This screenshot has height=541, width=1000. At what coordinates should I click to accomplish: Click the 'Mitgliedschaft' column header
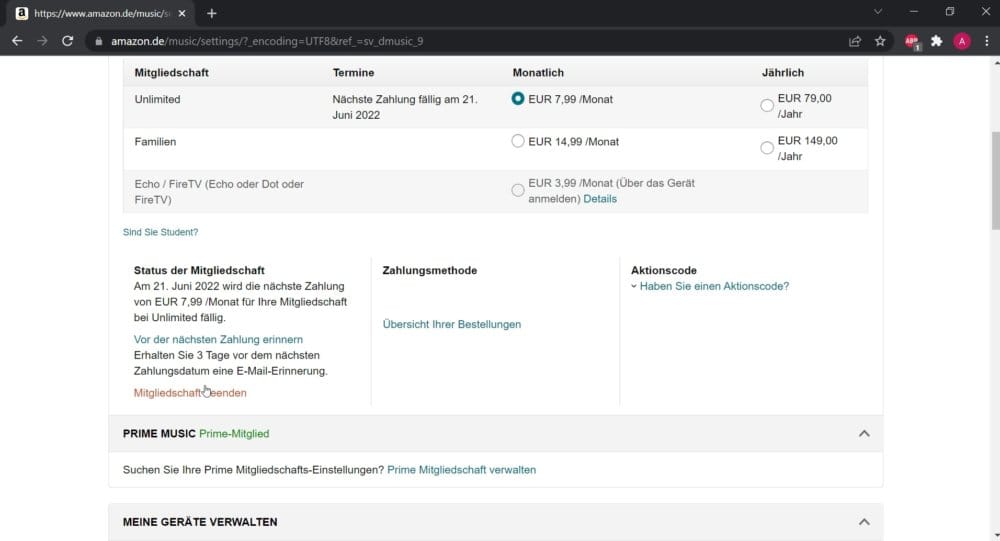point(172,73)
